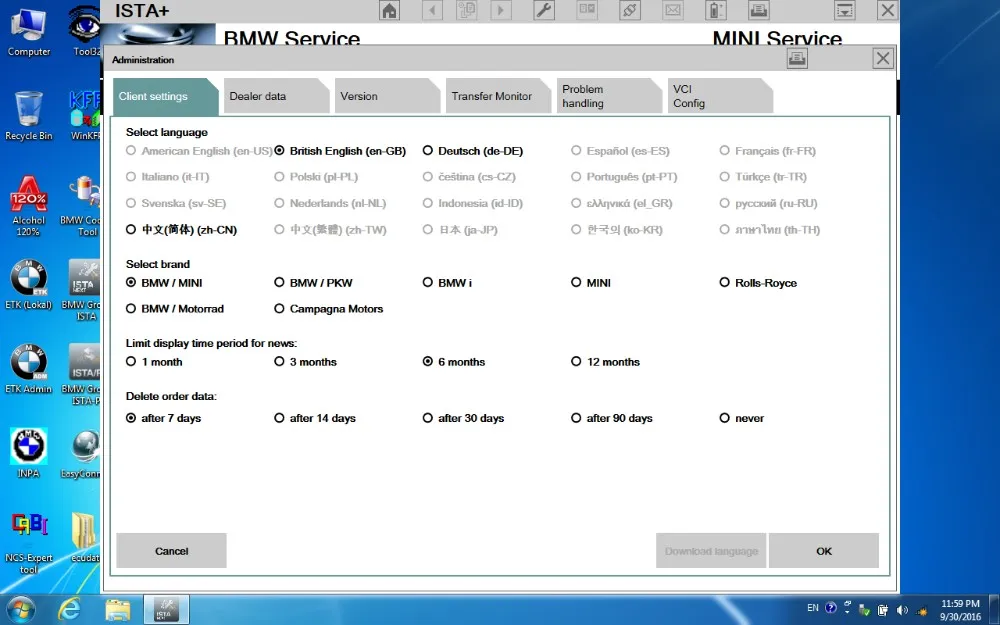
Task: Open the dropdown icon in ISTA+ title bar
Action: pos(844,10)
